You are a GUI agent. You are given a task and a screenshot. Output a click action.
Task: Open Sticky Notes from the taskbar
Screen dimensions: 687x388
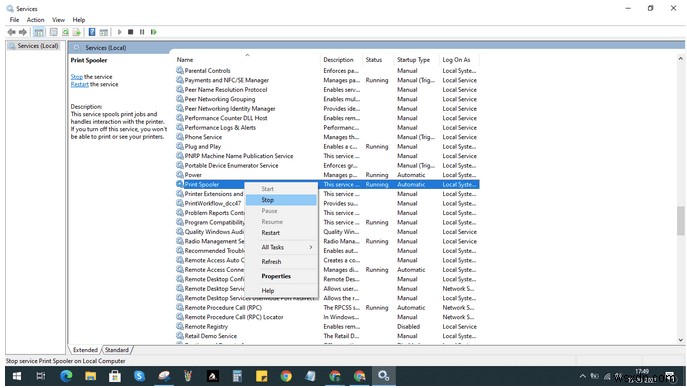coord(262,376)
